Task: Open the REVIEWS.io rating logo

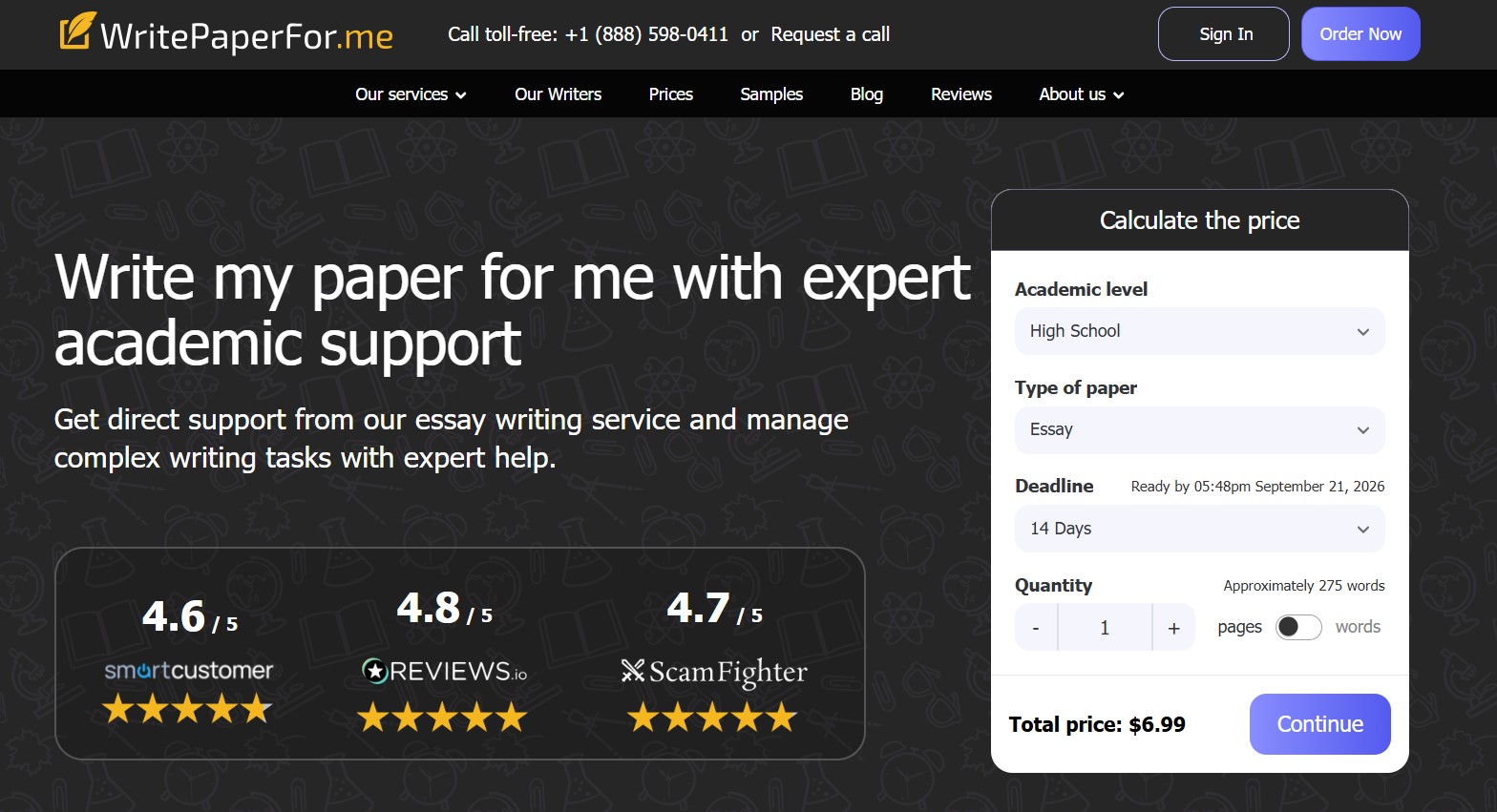Action: [x=444, y=672]
